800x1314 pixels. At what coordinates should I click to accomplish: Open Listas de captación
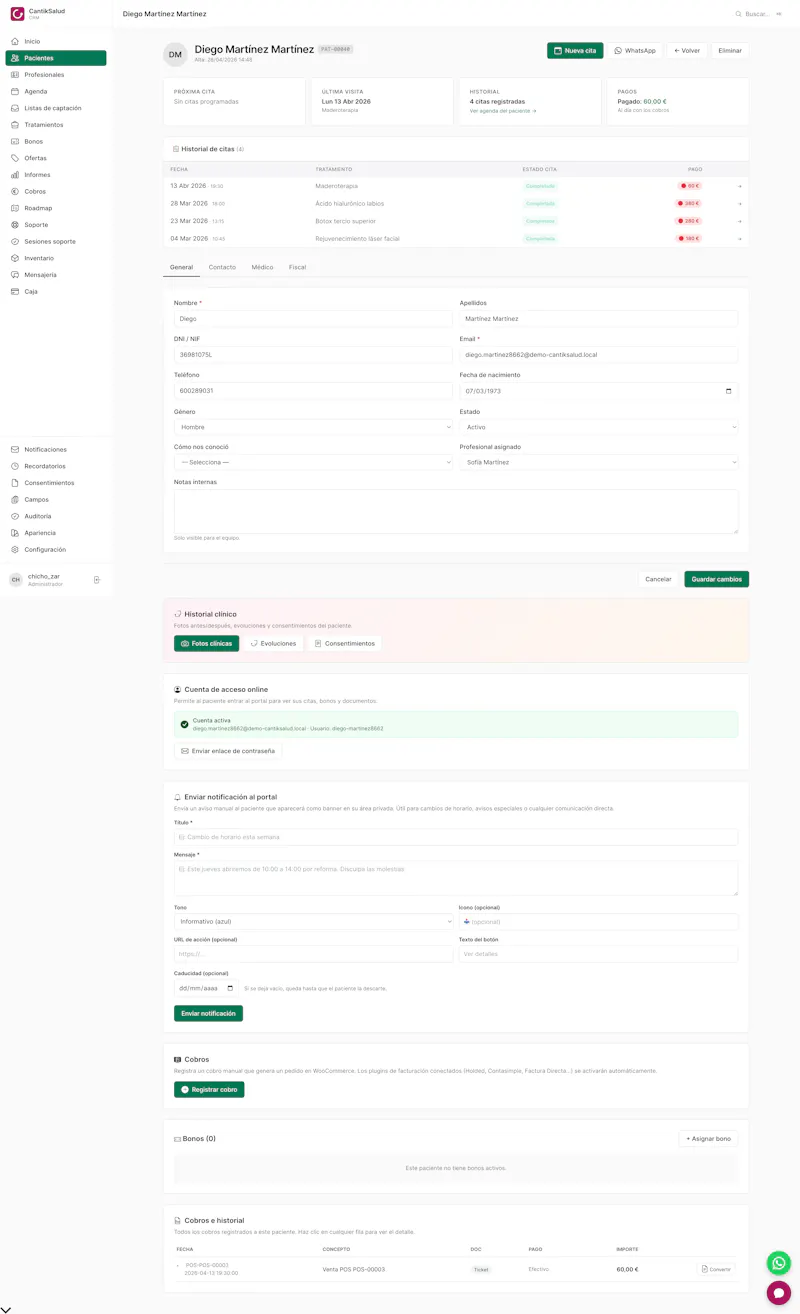[55, 108]
